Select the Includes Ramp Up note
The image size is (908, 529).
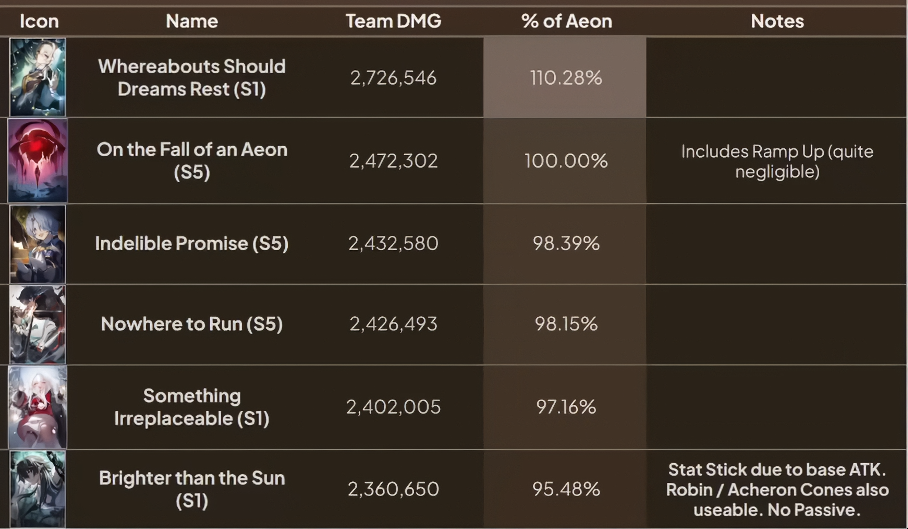[x=777, y=161]
